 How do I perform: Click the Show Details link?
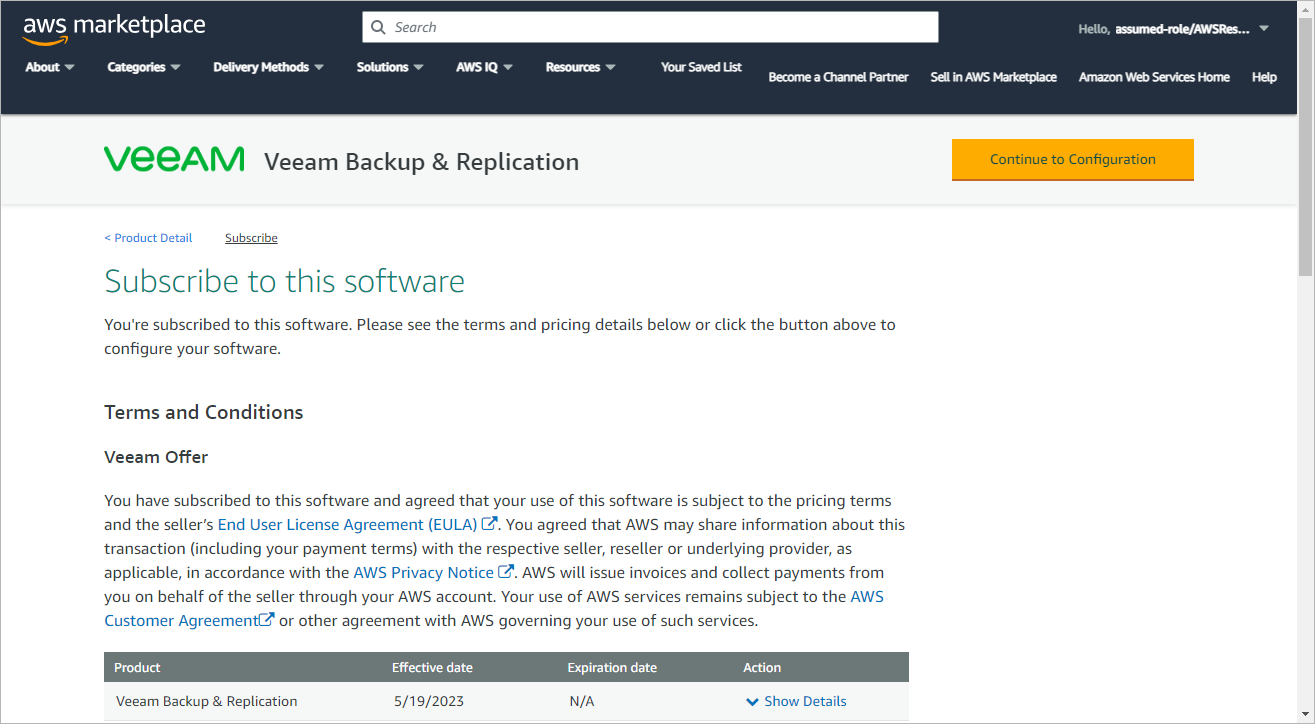pos(805,702)
